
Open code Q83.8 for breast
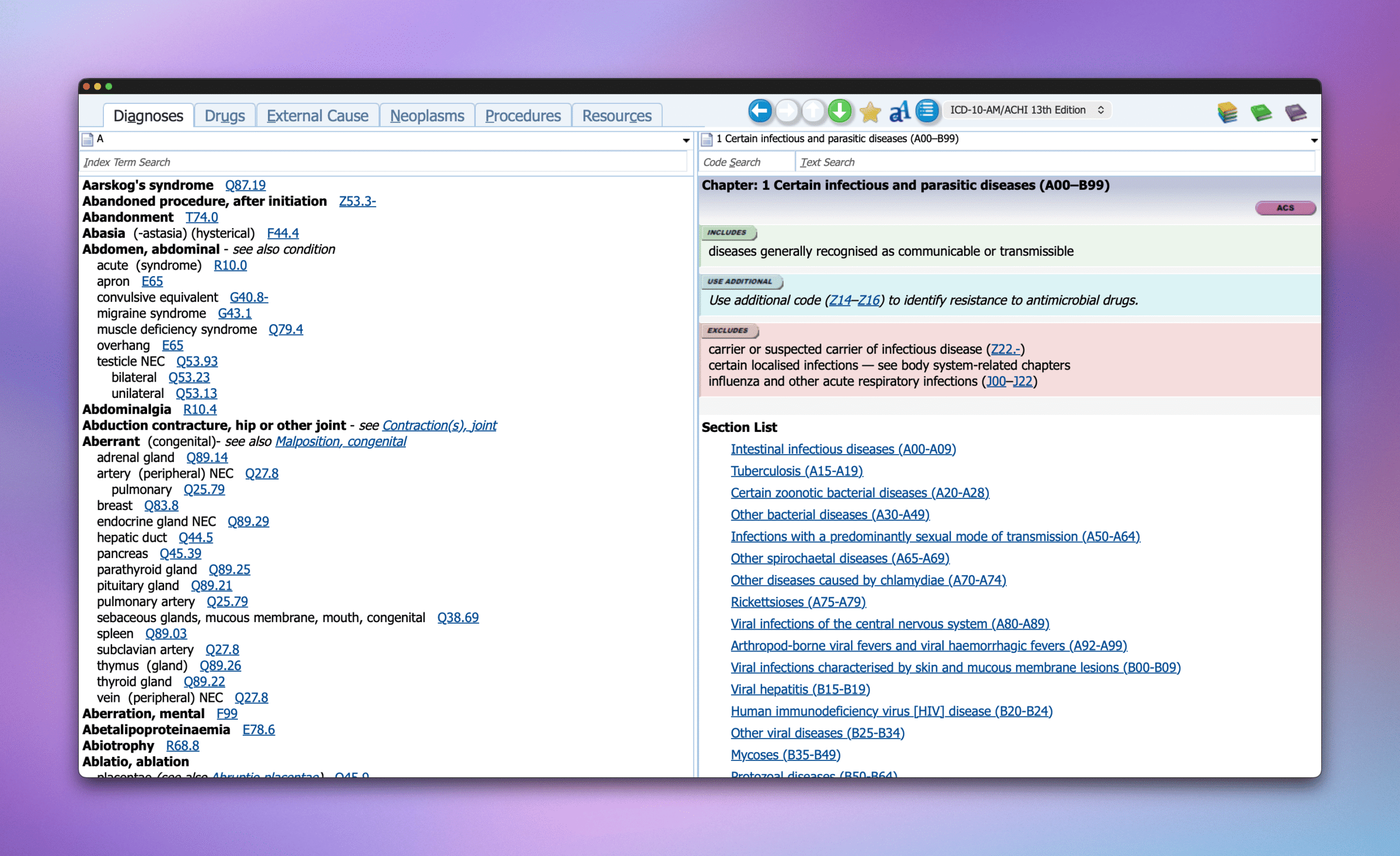(161, 506)
